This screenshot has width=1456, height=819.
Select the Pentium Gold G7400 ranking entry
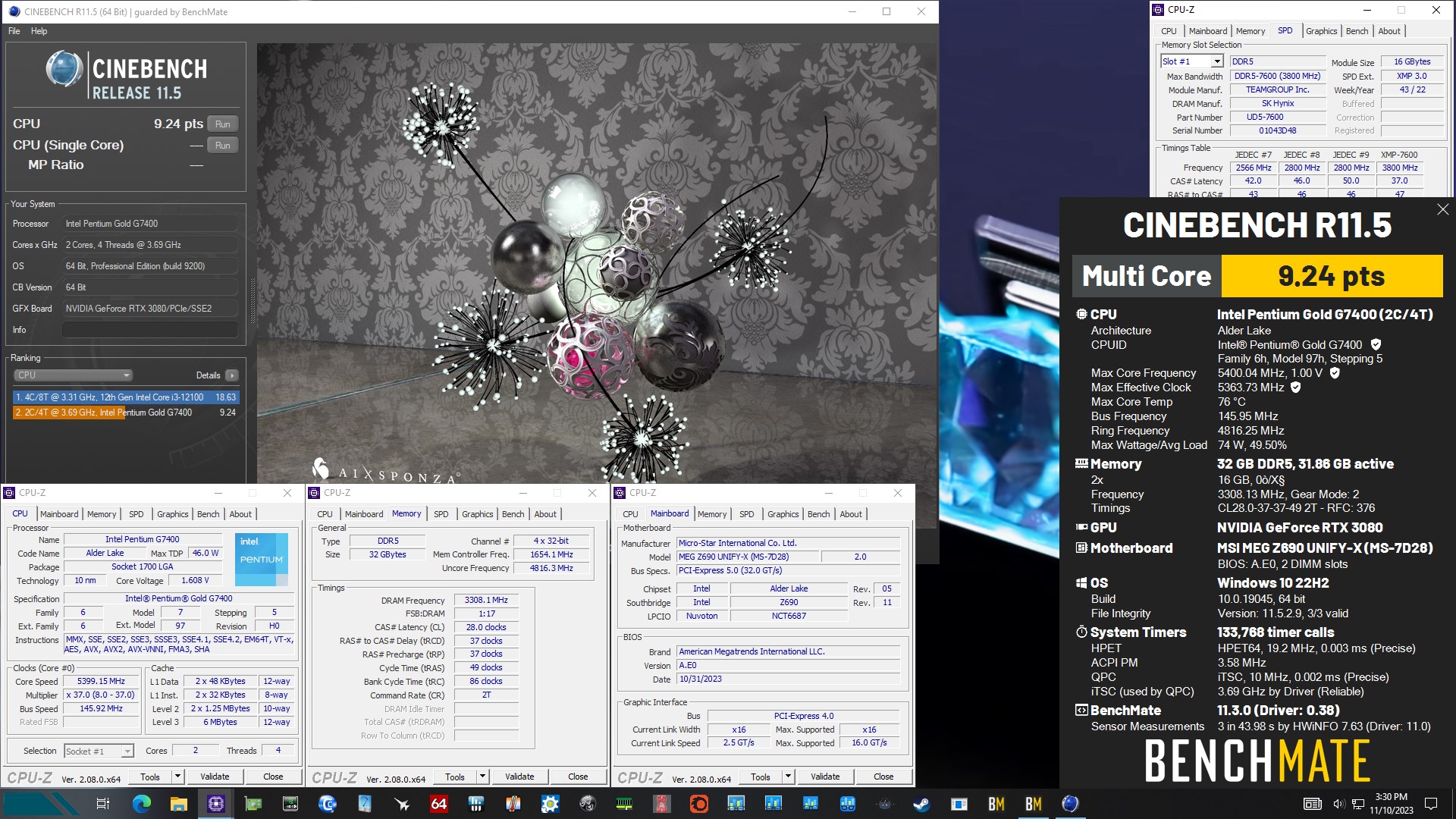click(x=126, y=413)
